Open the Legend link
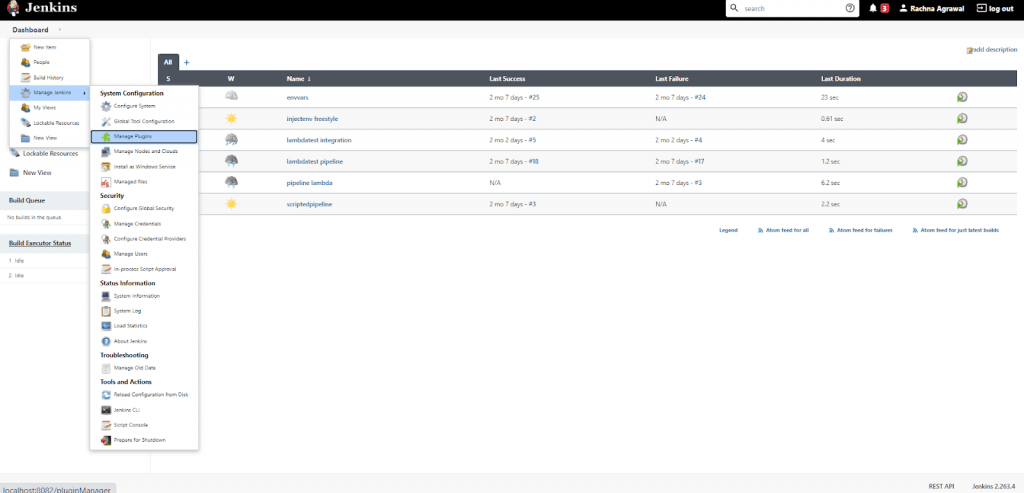Screen dimensions: 1024x493 [728, 231]
